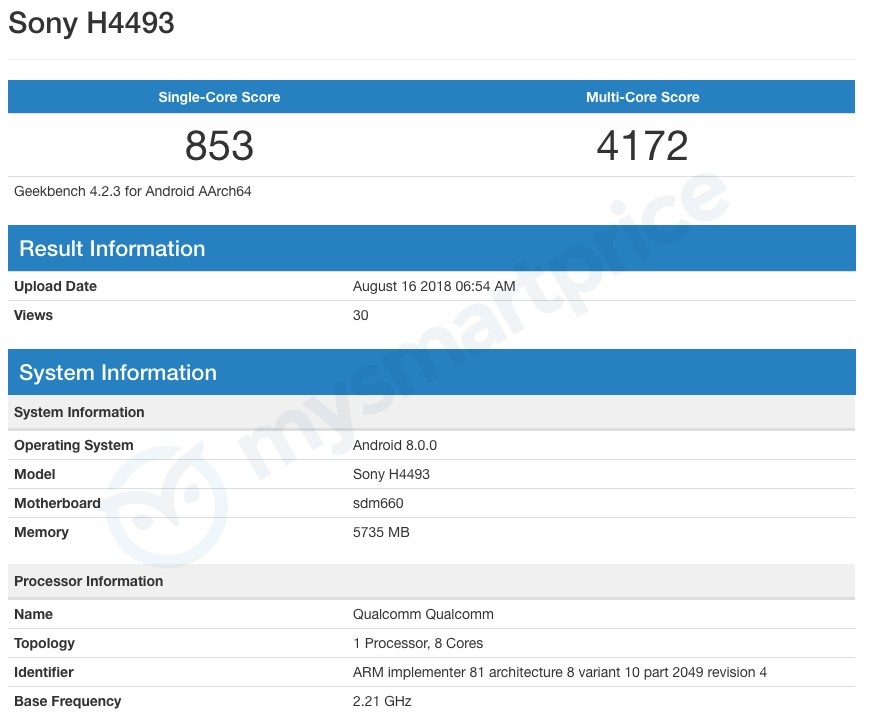The image size is (876, 720).
Task: Click the 'Operating System' label
Action: pos(74,446)
